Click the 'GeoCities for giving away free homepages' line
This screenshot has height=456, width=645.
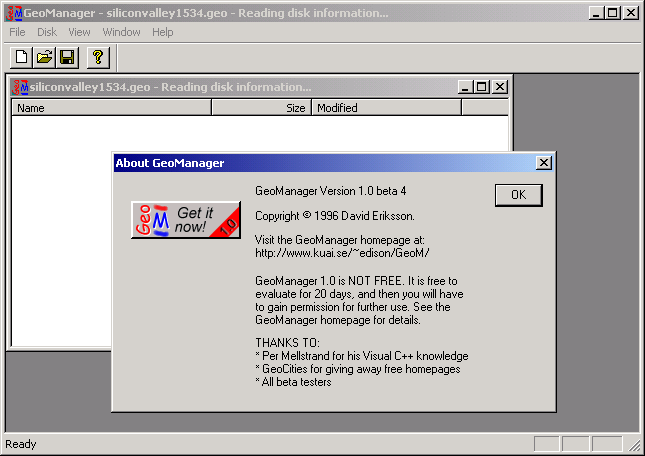pos(358,369)
